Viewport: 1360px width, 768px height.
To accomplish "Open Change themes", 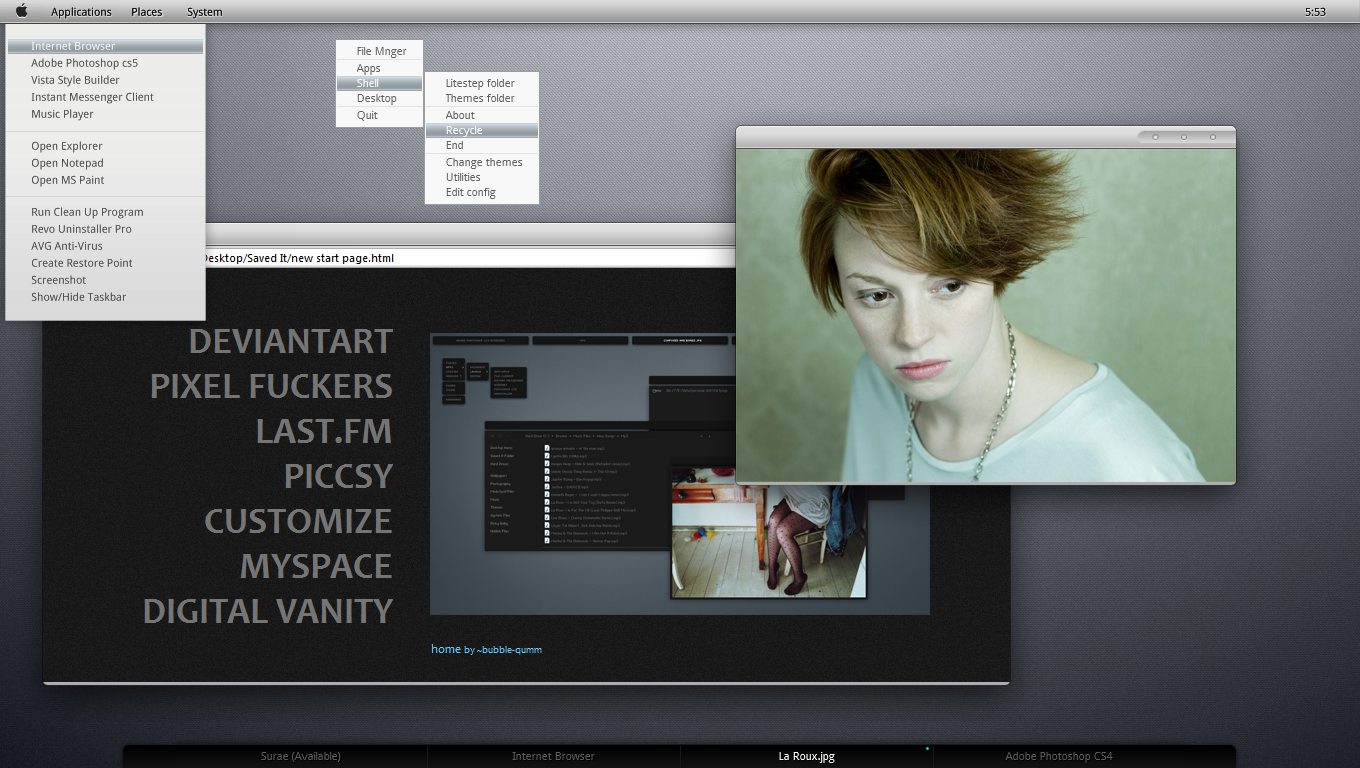I will click(x=482, y=162).
